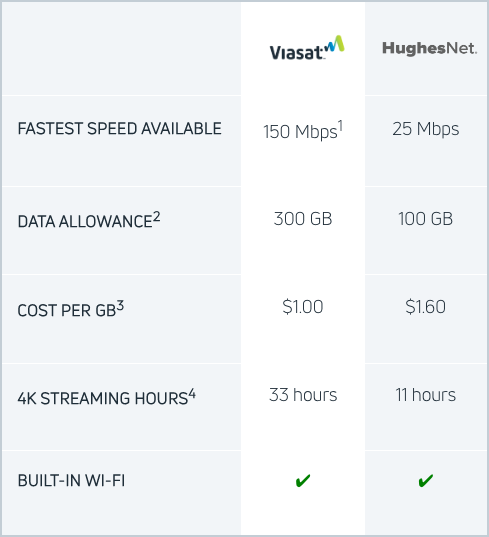Click the green checkmark under Viasat
The image size is (489, 537).
[303, 480]
